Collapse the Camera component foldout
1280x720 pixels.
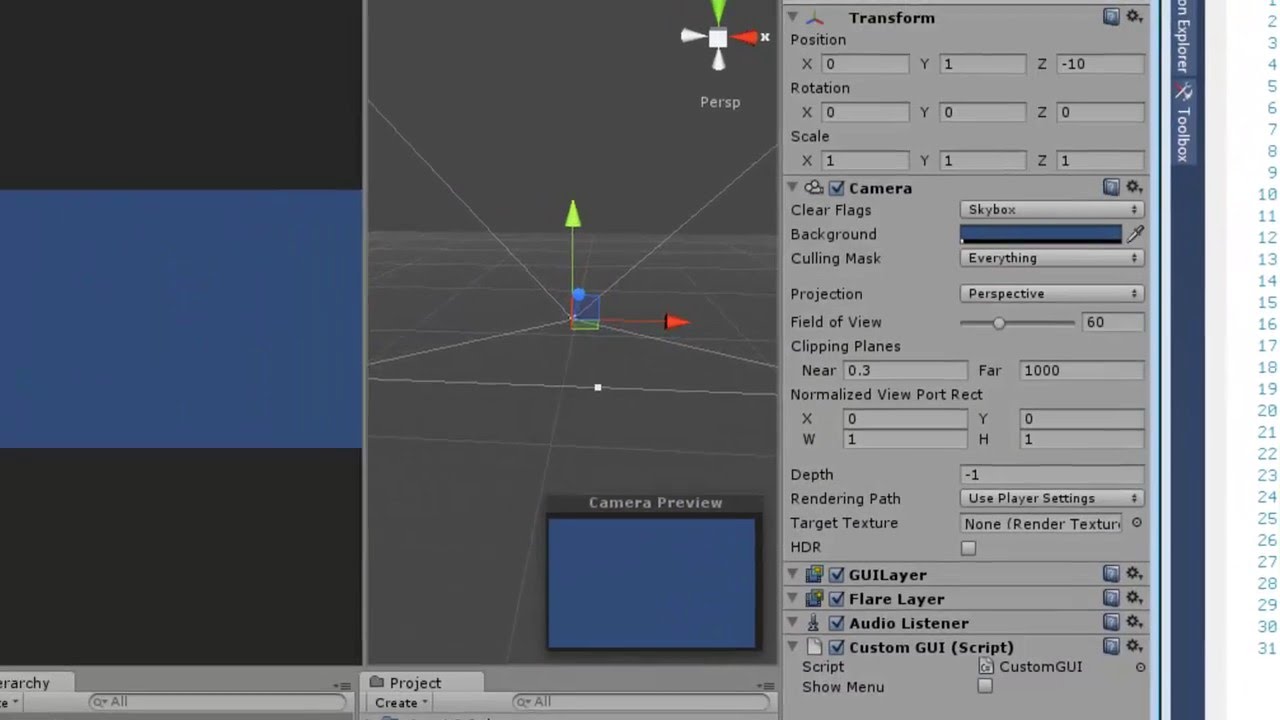click(x=793, y=187)
